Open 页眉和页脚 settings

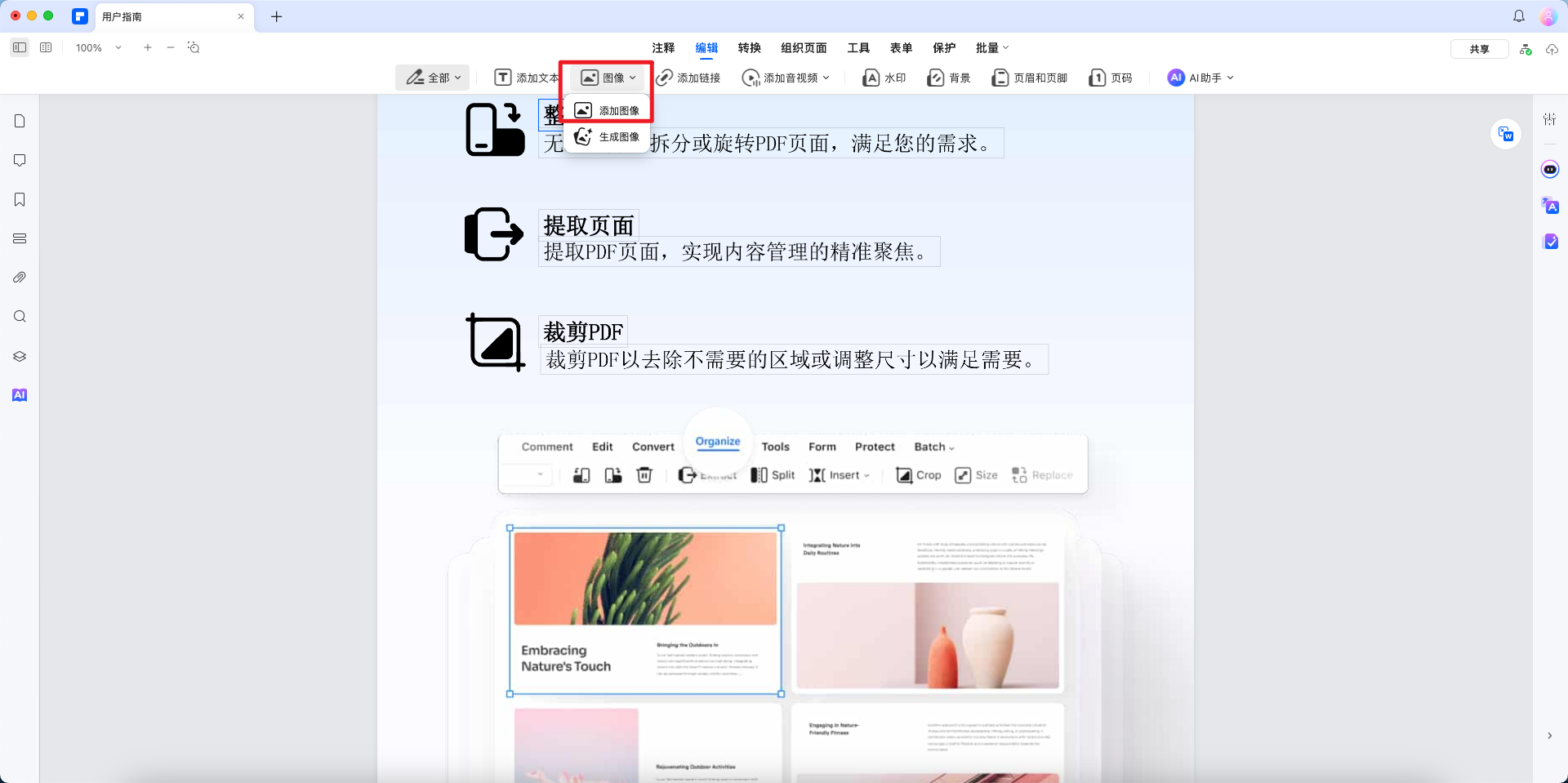pyautogui.click(x=1029, y=78)
